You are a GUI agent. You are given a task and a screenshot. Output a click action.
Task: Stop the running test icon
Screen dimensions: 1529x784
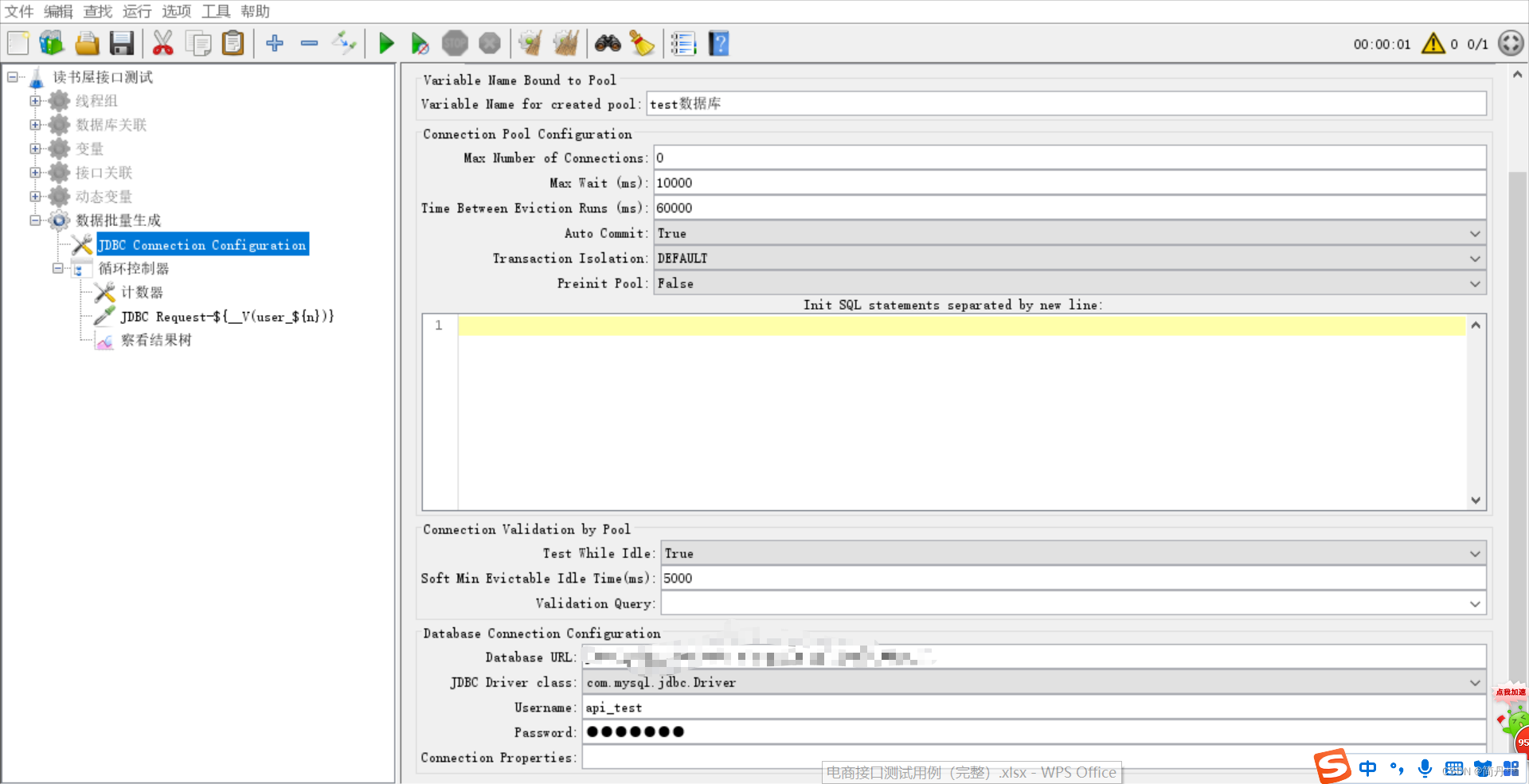[x=455, y=43]
